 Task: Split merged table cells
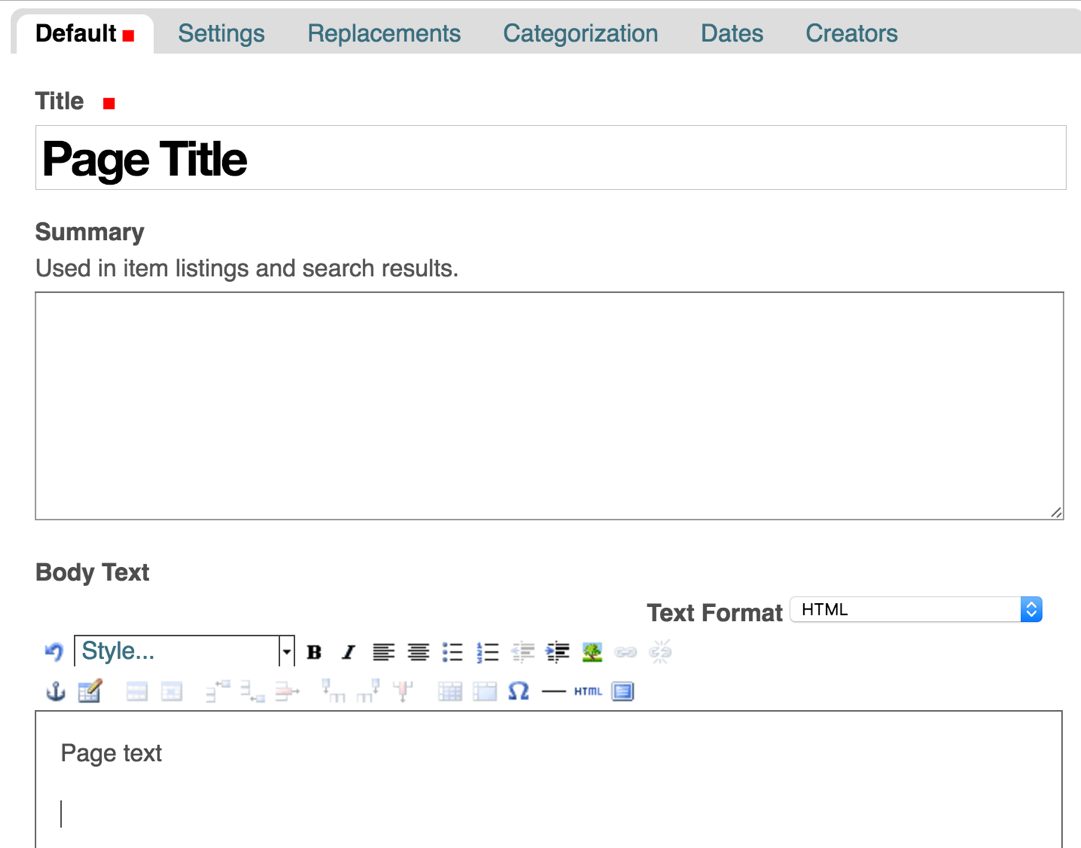point(449,691)
